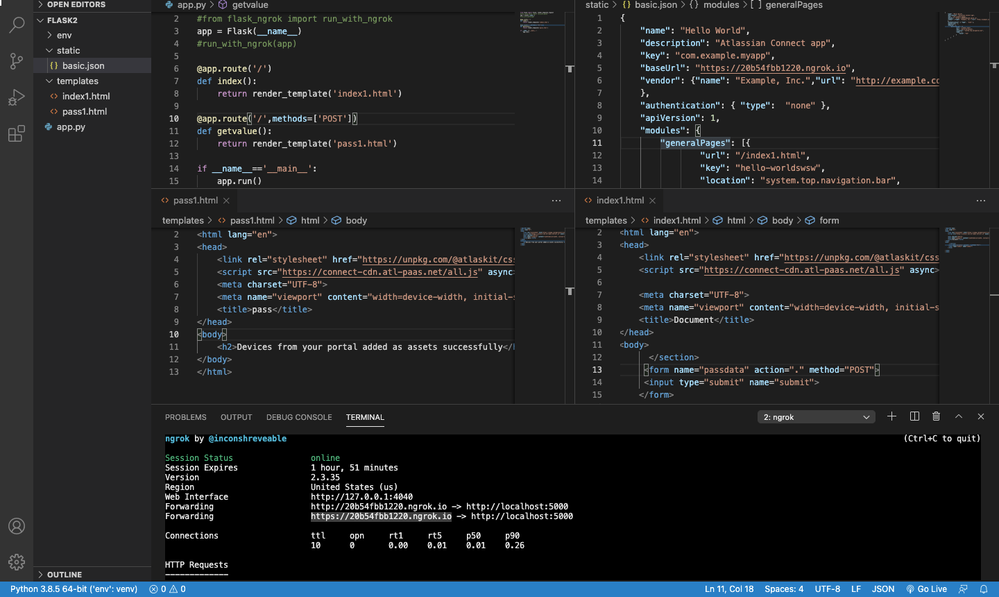
Task: Split the terminal panel
Action: tap(913, 416)
